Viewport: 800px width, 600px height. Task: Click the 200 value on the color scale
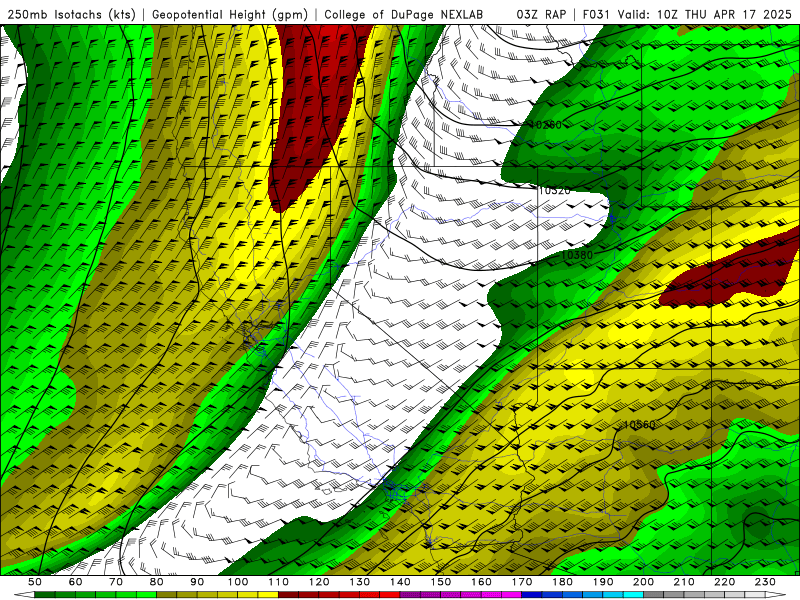643,582
